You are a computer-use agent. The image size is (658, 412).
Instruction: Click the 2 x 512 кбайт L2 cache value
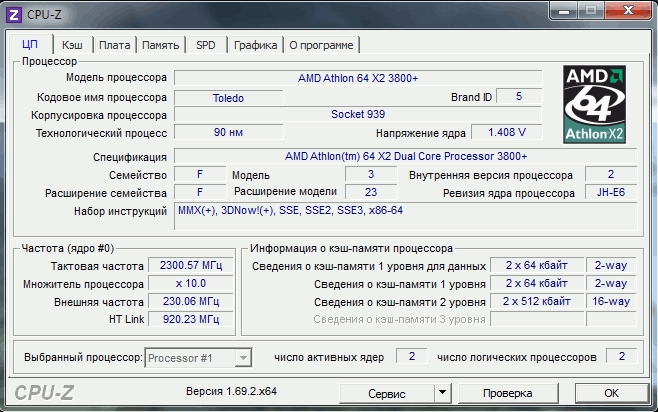537,301
